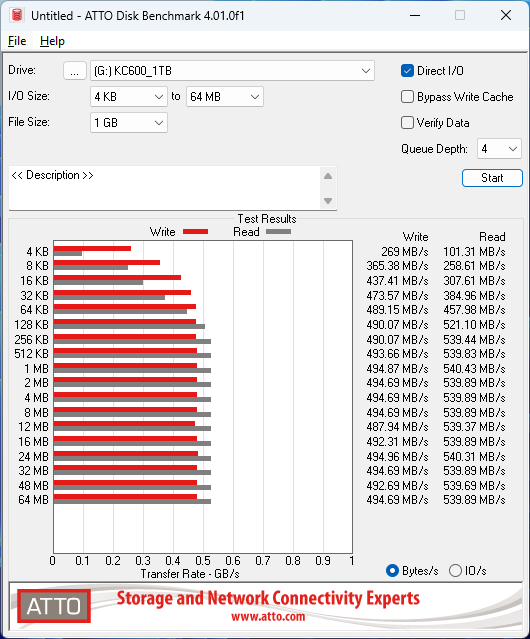Click the 512 KB row label in chart
Viewport: 530px width, 639px height.
(x=31, y=354)
